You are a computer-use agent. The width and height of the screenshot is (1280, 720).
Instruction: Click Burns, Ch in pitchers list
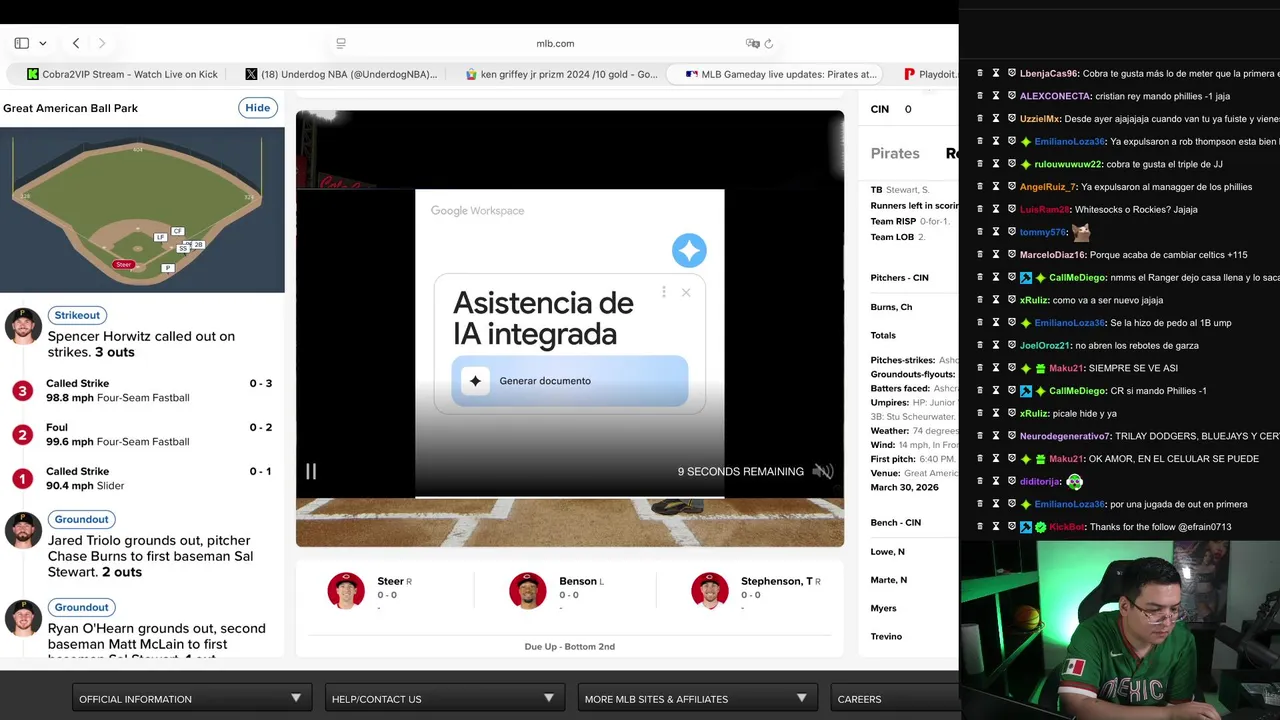tap(891, 307)
